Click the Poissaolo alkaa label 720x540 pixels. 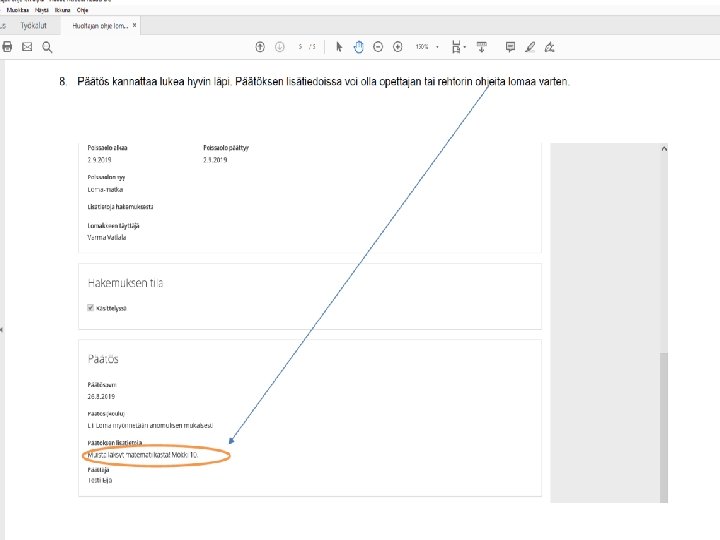[107, 148]
